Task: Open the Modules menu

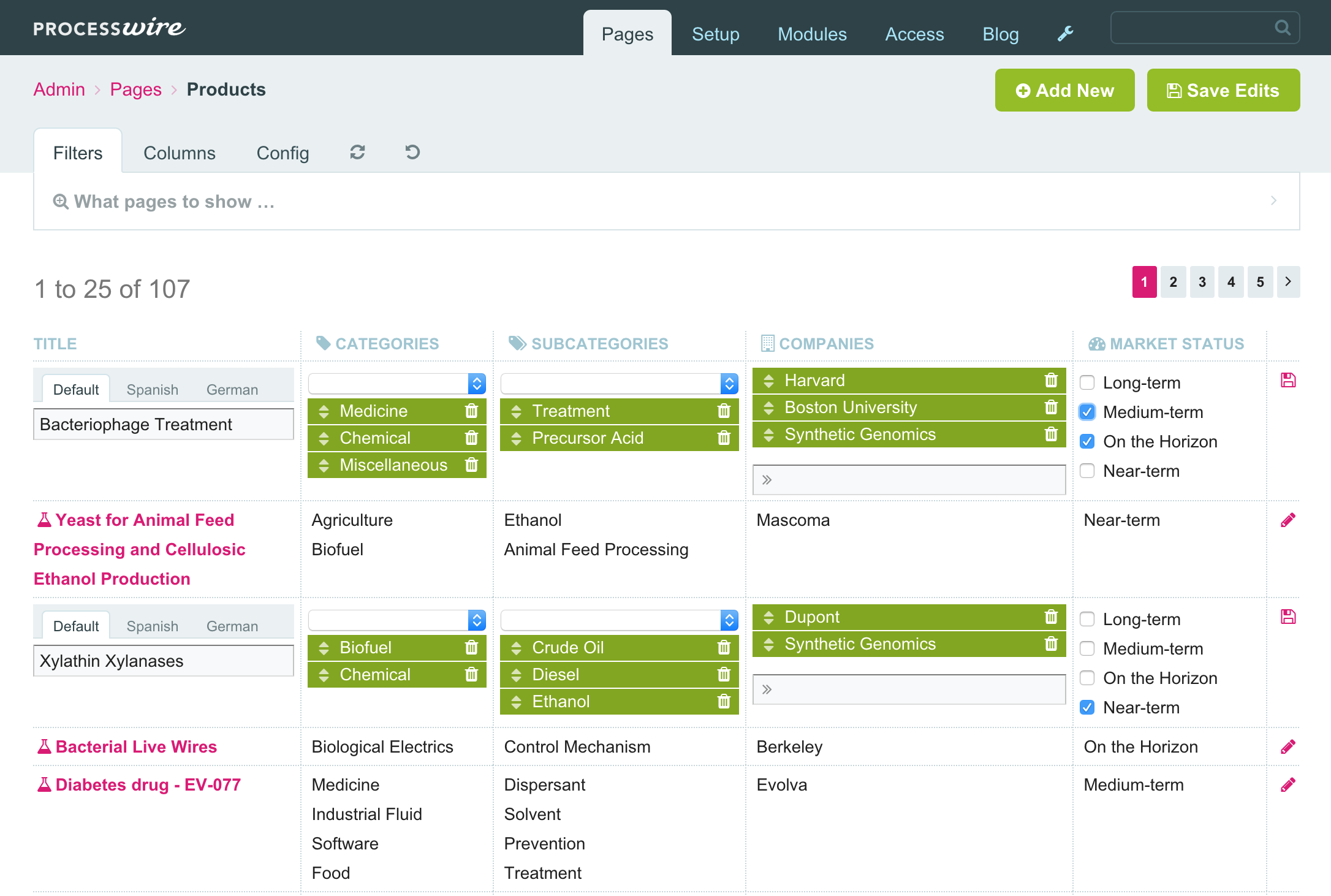Action: (812, 34)
